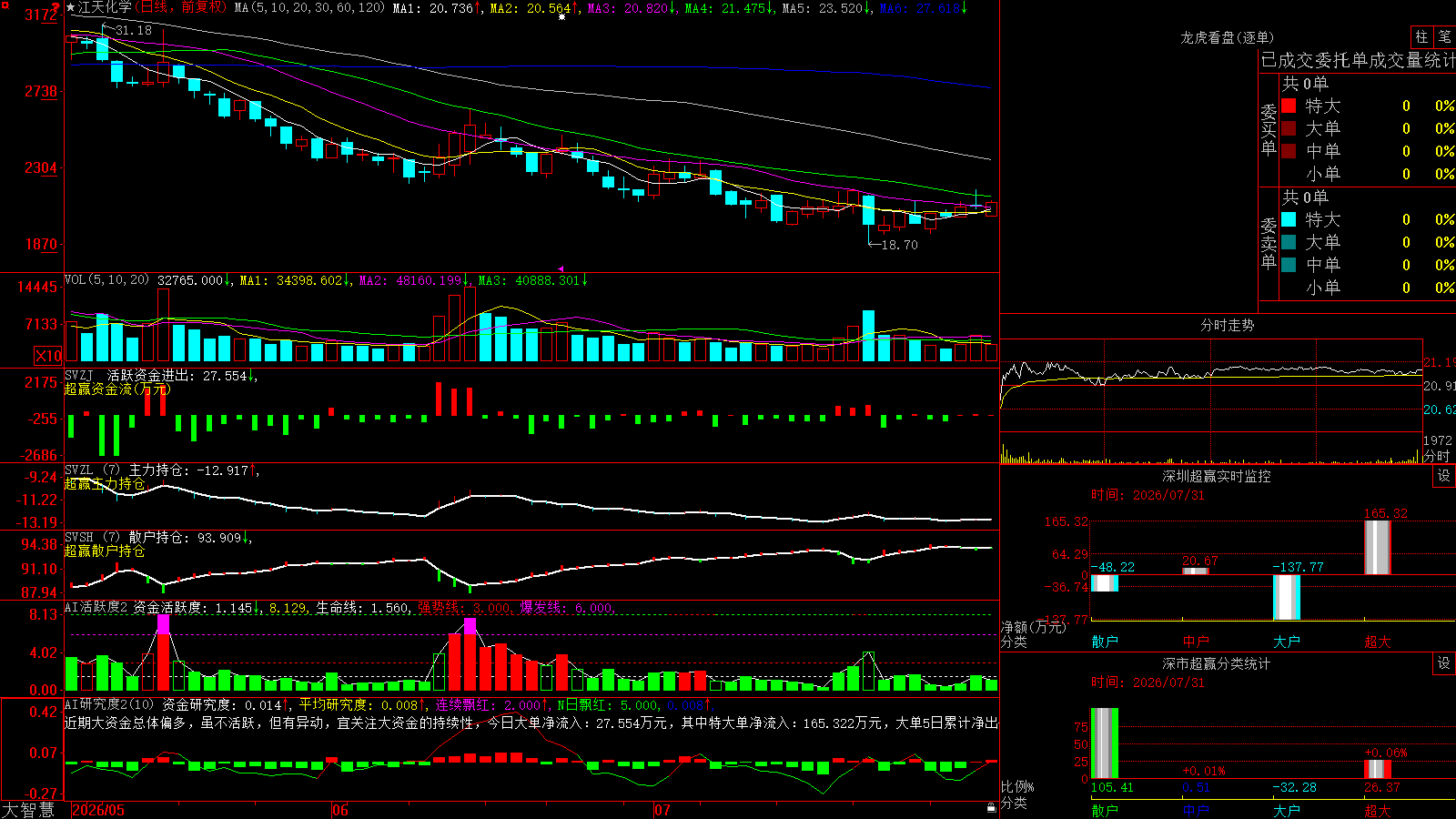The image size is (1456, 819).
Task: Click the 散户 -48.22 bar in 深圳超赢实时监控
Action: point(1105,583)
